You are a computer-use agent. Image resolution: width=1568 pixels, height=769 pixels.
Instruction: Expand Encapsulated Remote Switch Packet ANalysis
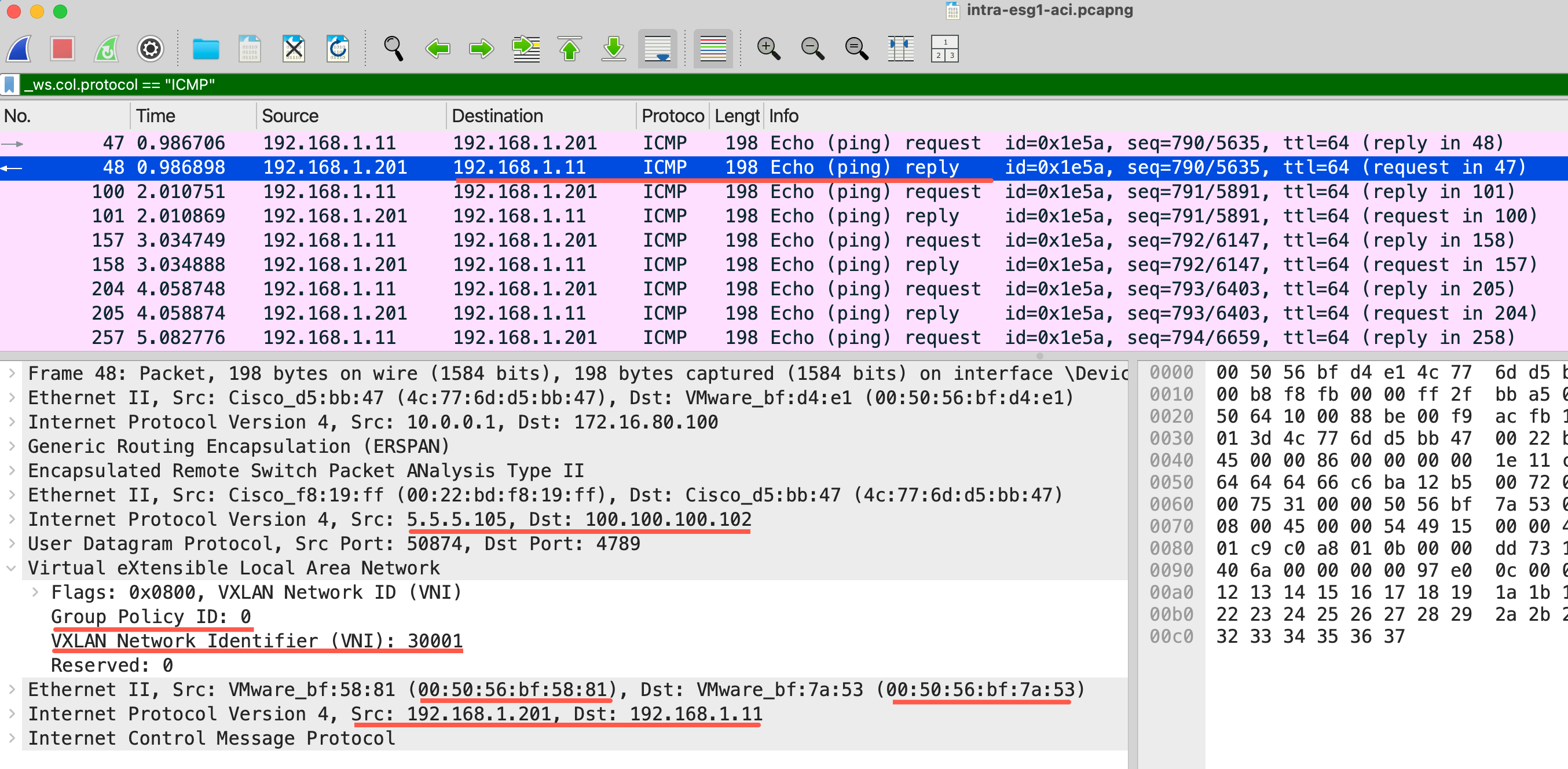tap(12, 471)
